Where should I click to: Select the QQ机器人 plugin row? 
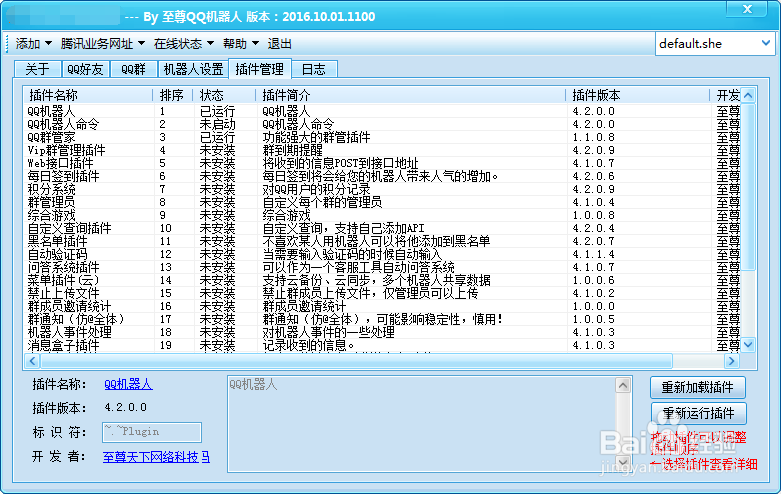click(382, 111)
